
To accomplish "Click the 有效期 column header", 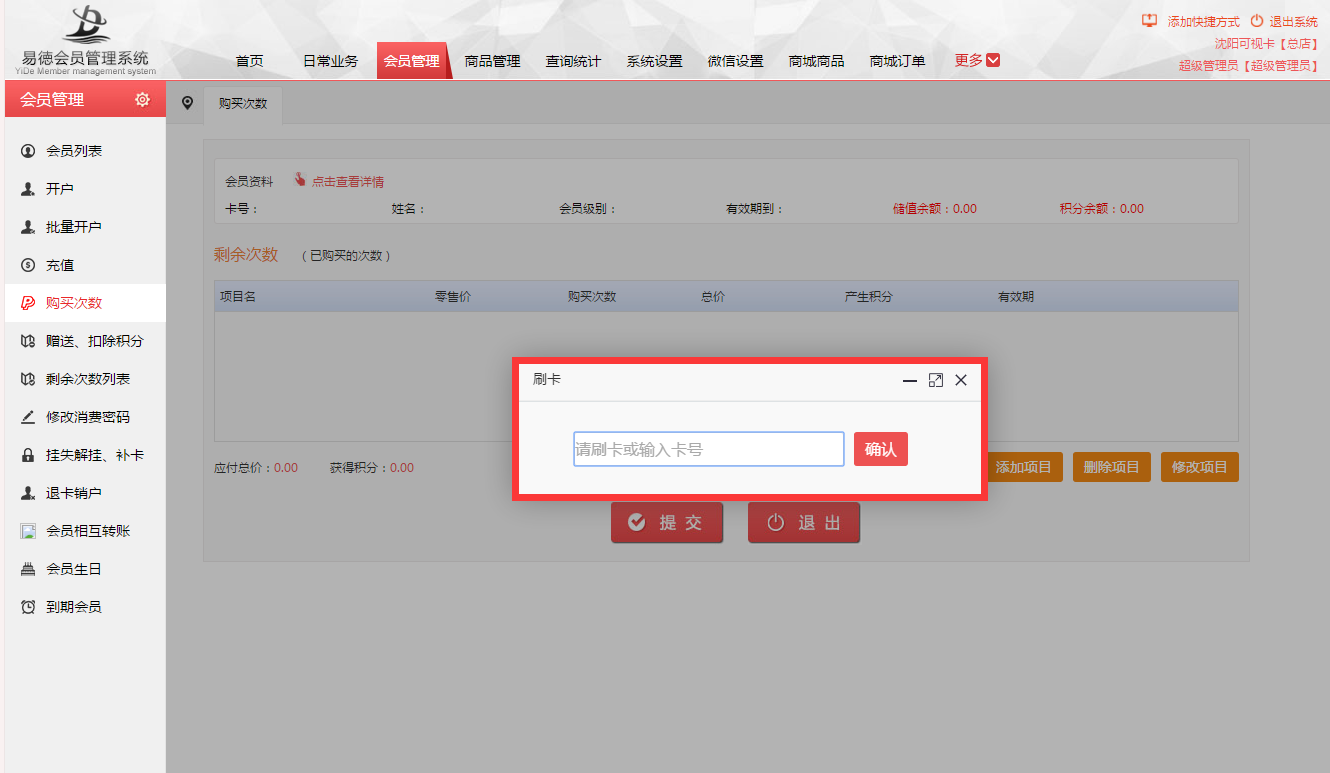I will (x=1016, y=297).
